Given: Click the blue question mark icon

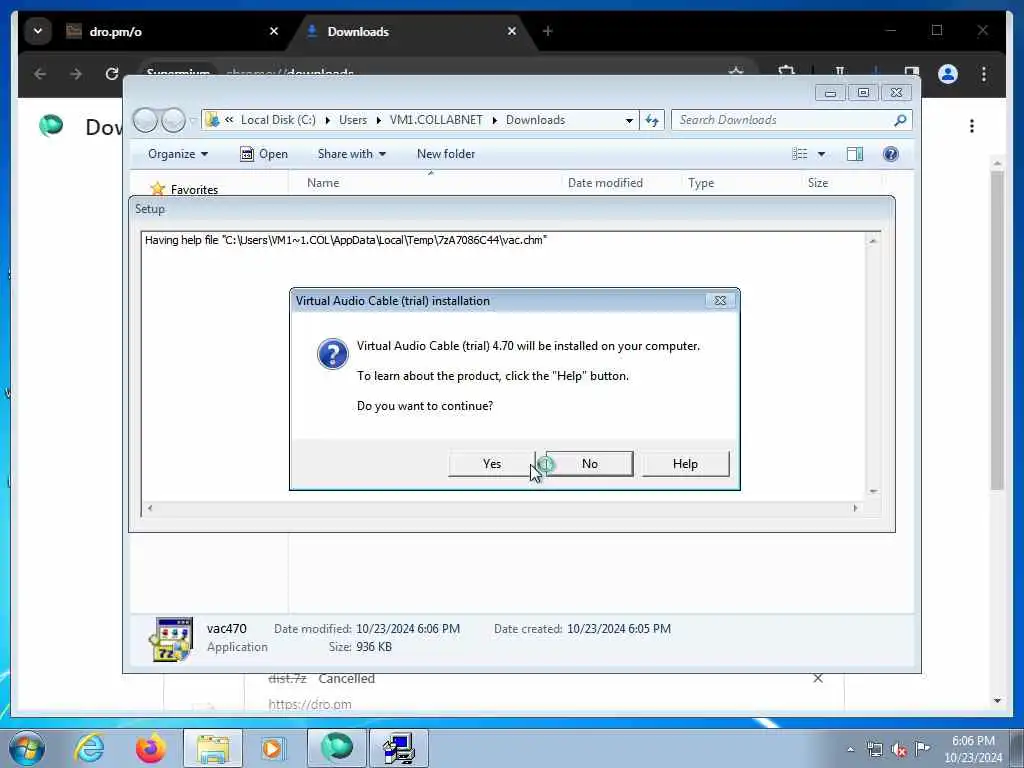Looking at the screenshot, I should [332, 355].
